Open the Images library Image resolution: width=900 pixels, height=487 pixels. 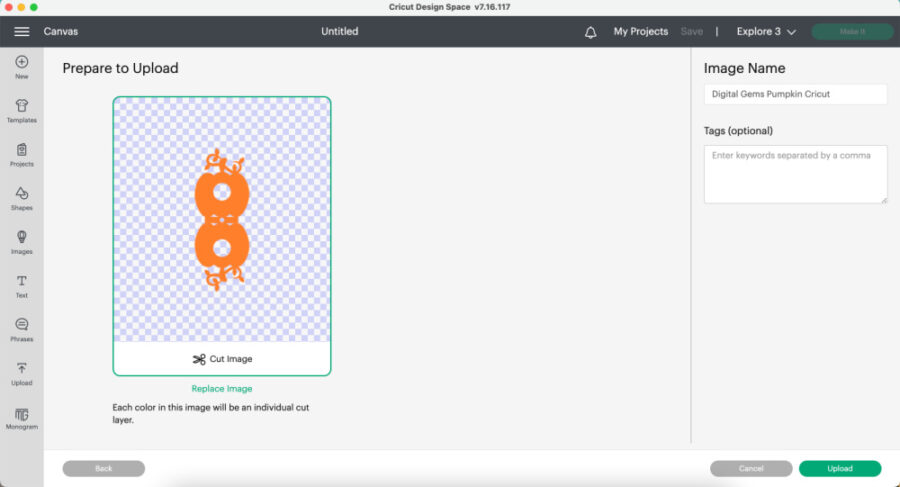click(22, 241)
